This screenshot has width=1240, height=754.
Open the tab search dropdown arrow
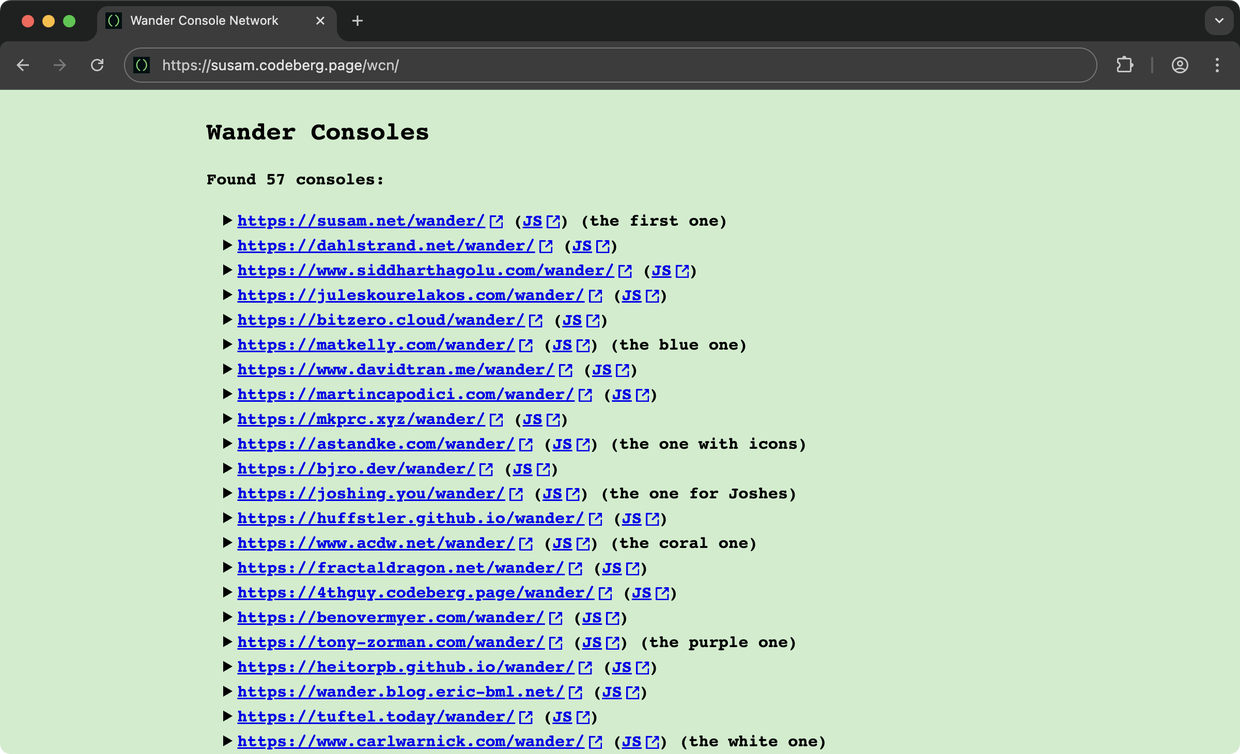coord(1218,20)
